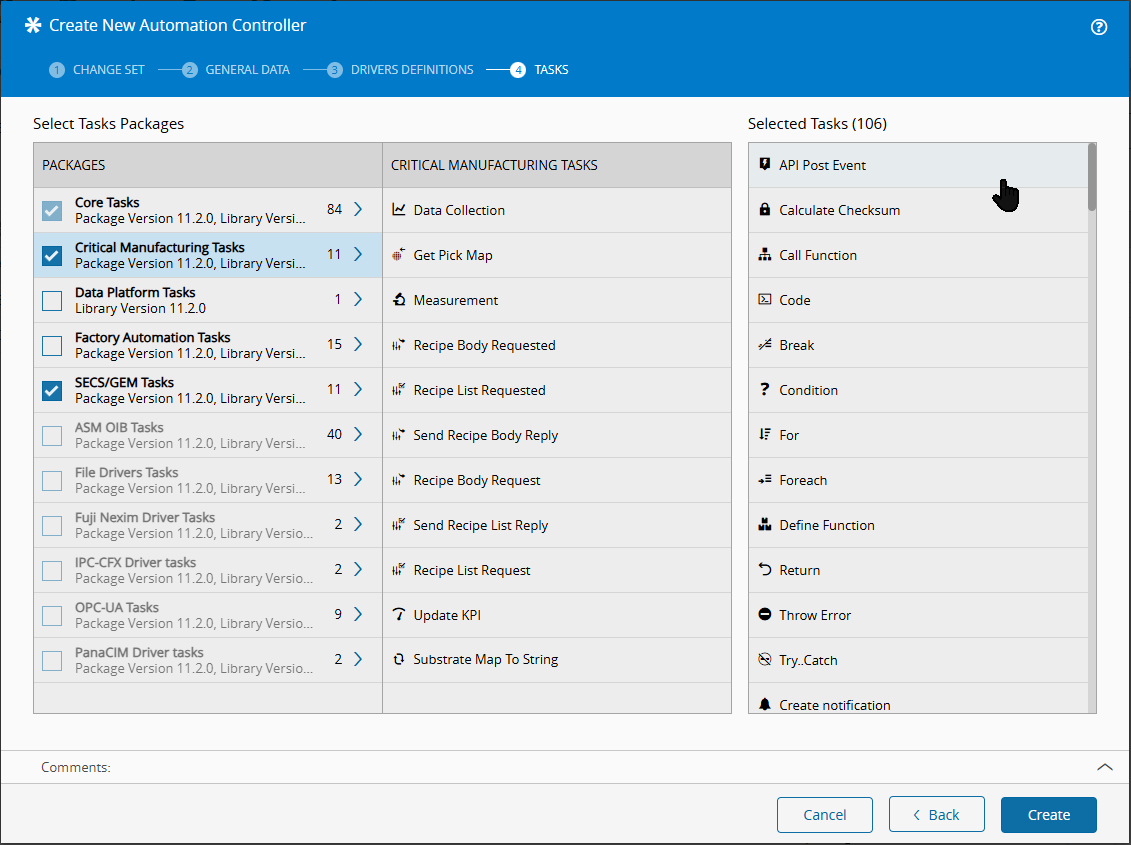Screen dimensions: 1131x845
Task: Click the Call Function hierarchy icon
Action: pyautogui.click(x=765, y=255)
